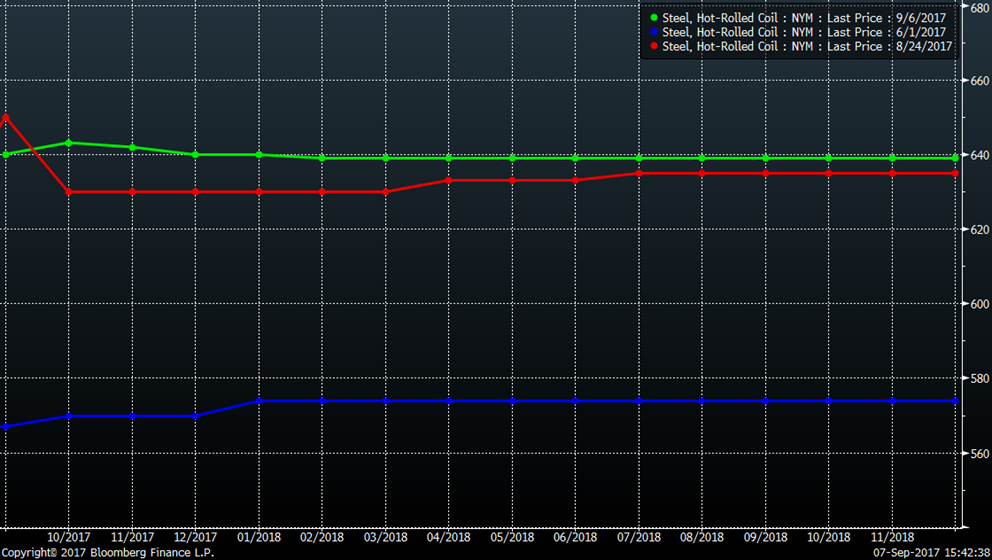Click green line data point above 10/2017
The height and width of the screenshot is (560, 992).
(x=68, y=143)
